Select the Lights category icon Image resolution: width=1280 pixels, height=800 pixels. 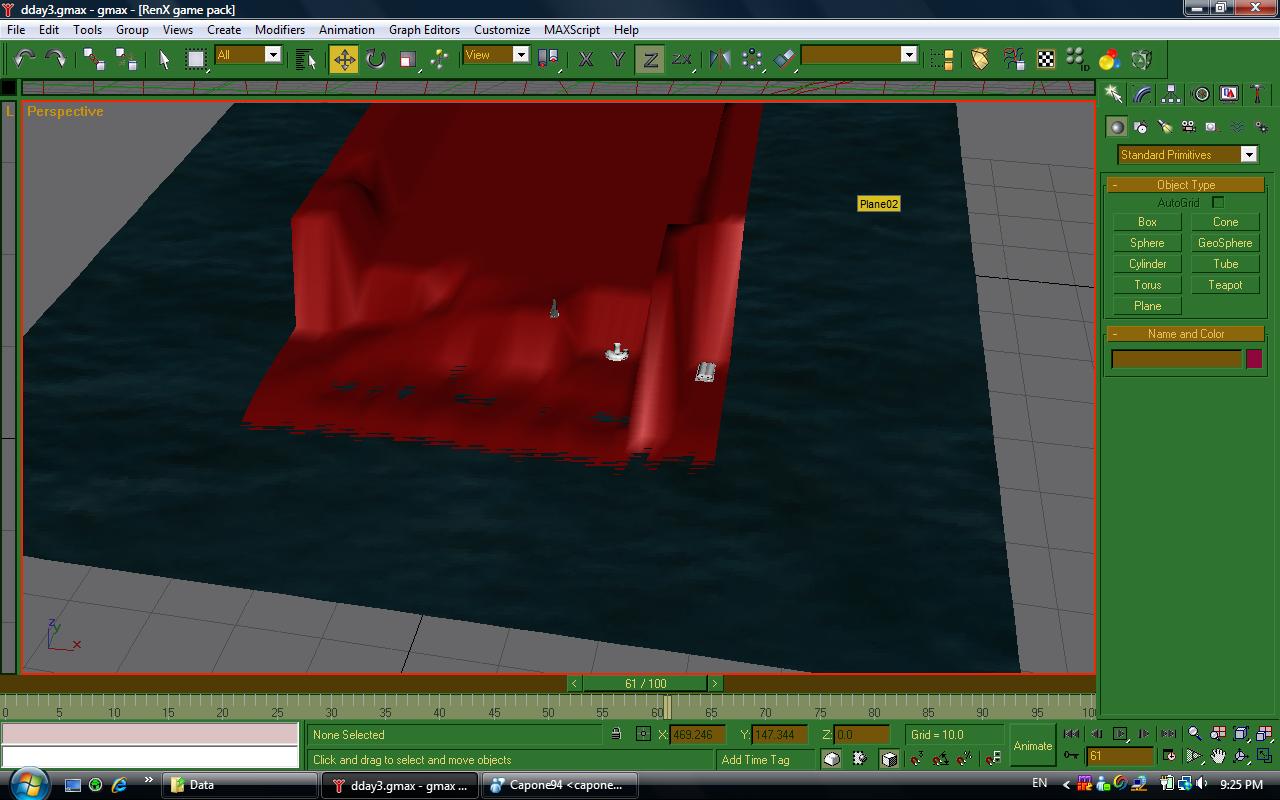(x=1164, y=127)
